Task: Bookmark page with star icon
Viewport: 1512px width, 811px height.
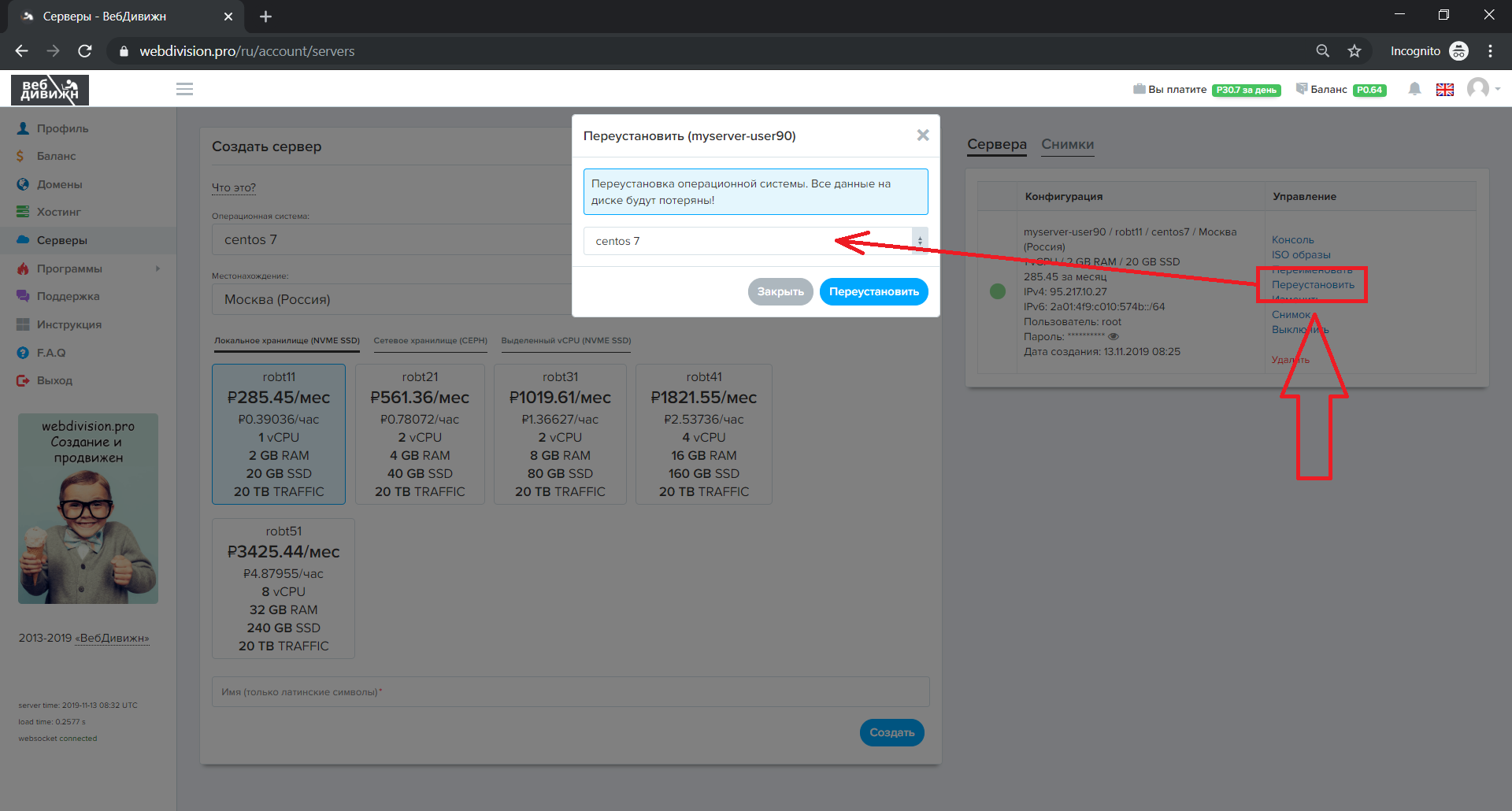Action: [x=1354, y=51]
